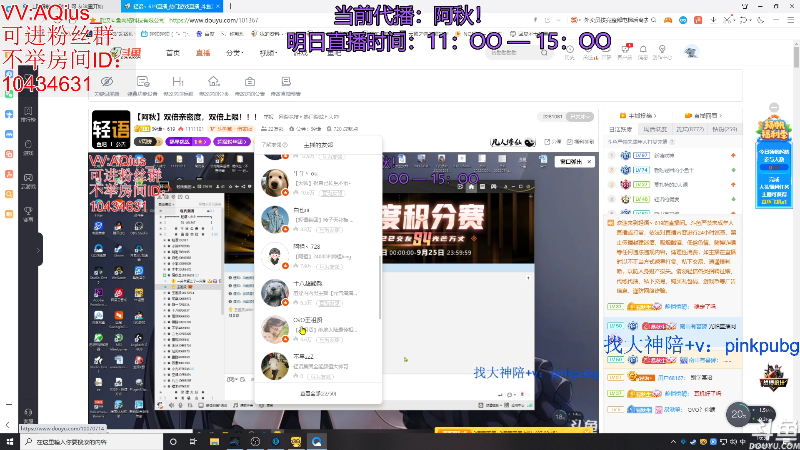Select the fourth ranking tab at panel edge

click(x=724, y=129)
